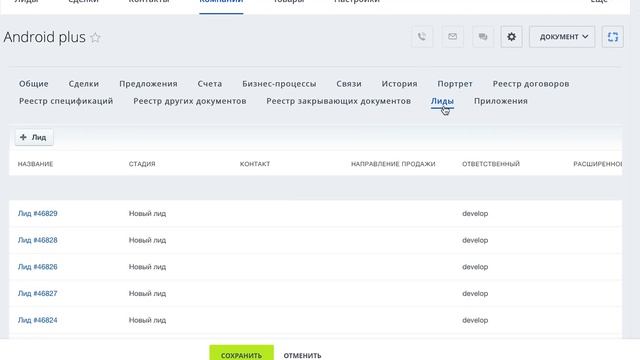Screen dimensions: 640x360
Task: Open link Лид #46827
Action: click(38, 293)
